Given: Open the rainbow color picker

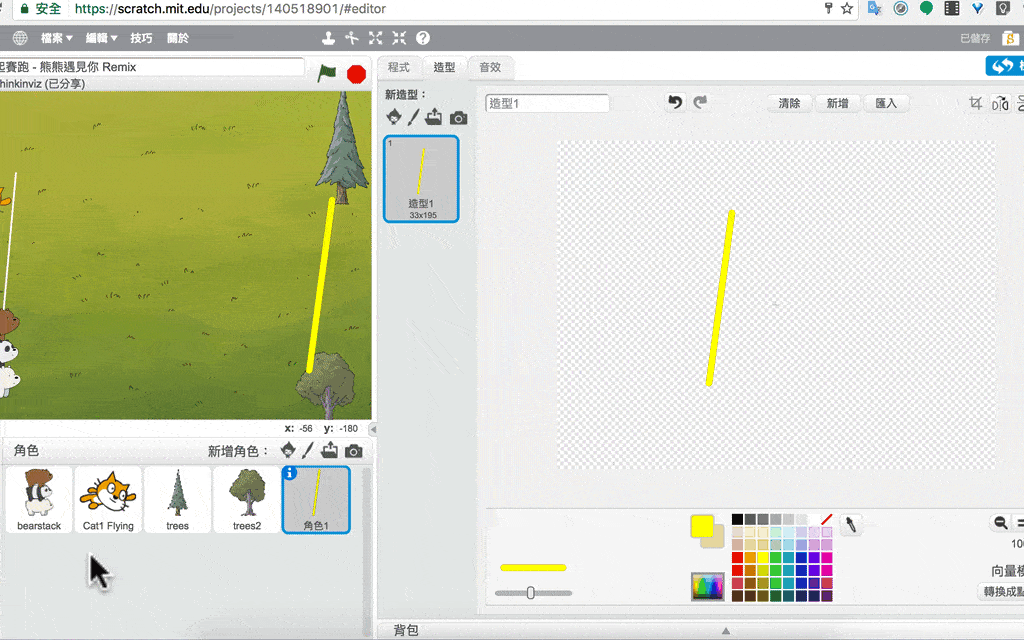Looking at the screenshot, I should pyautogui.click(x=708, y=586).
